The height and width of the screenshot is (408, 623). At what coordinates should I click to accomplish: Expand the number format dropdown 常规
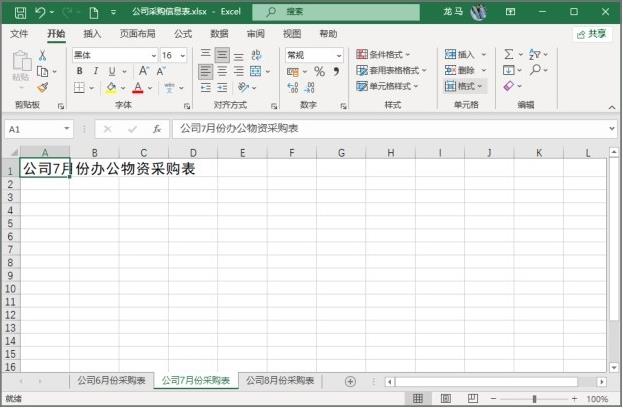313,55
